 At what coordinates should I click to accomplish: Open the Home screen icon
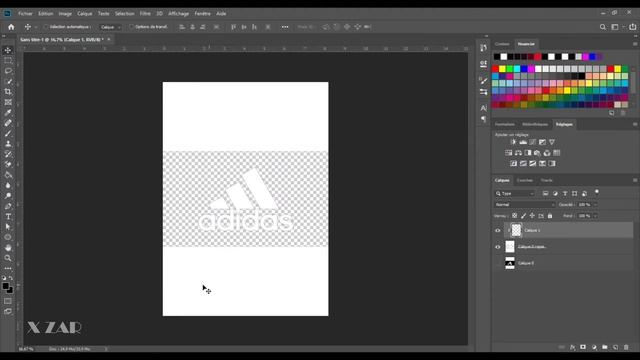pos(11,27)
